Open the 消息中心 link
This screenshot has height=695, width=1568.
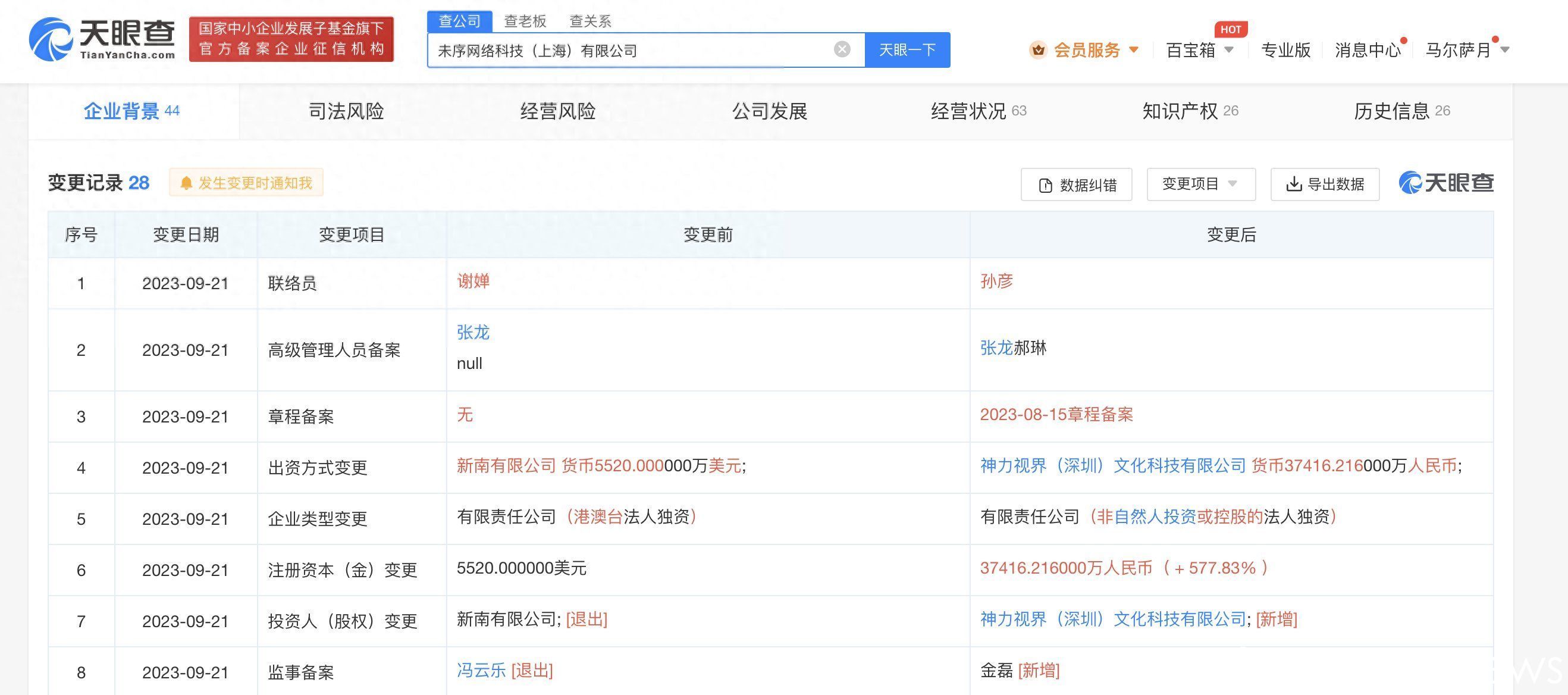click(1367, 50)
